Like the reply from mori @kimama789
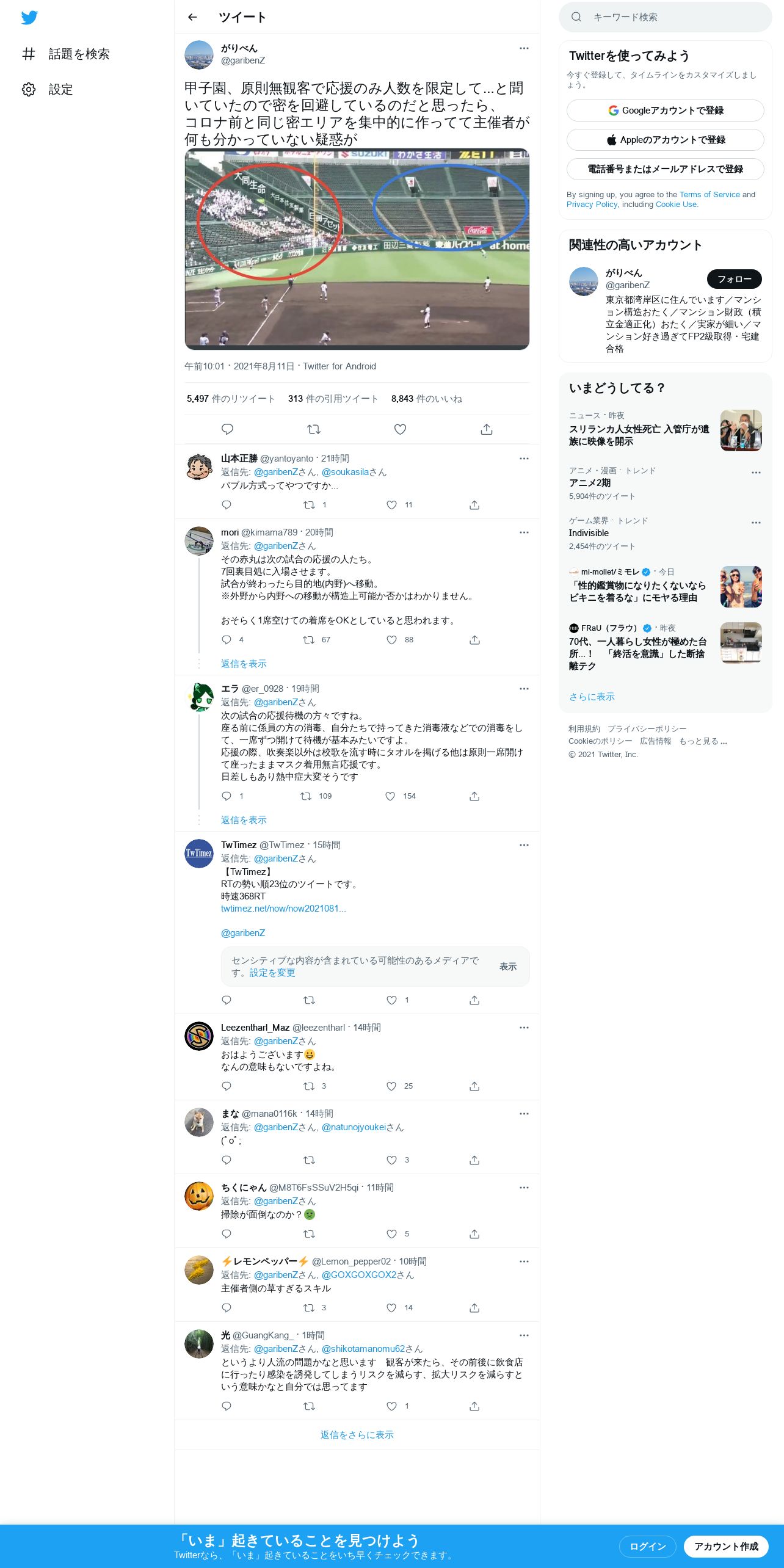 pyautogui.click(x=392, y=640)
